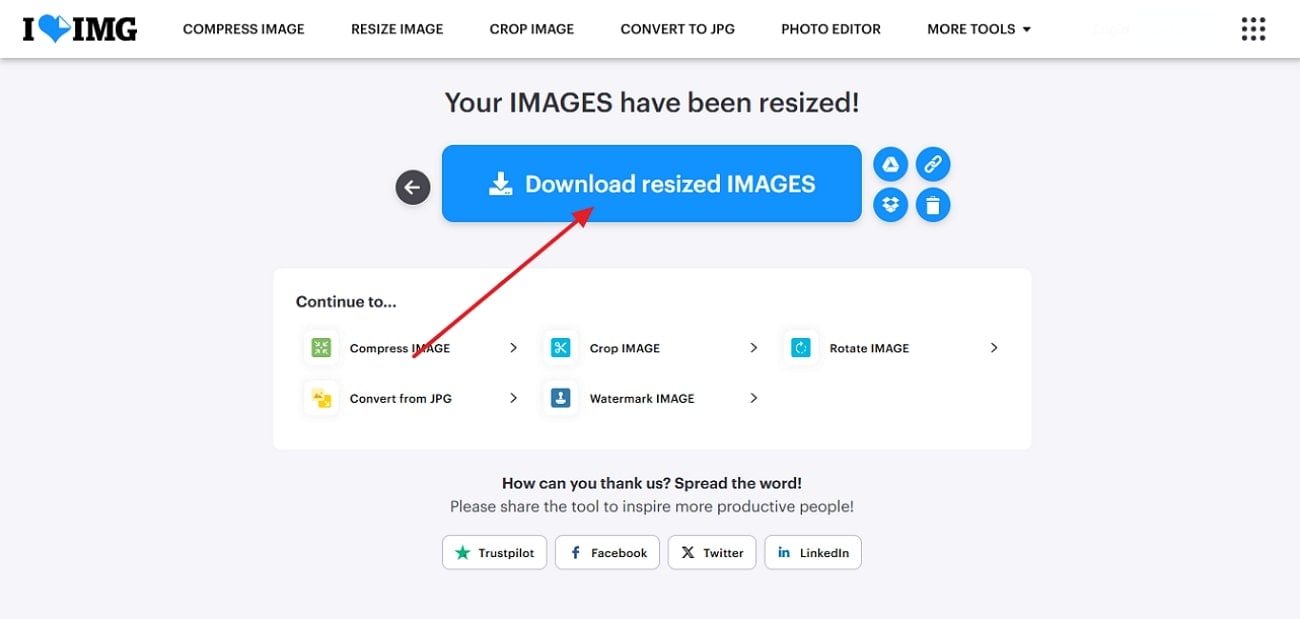
Task: Click chevron next to Rotate IMAGE
Action: tap(994, 348)
